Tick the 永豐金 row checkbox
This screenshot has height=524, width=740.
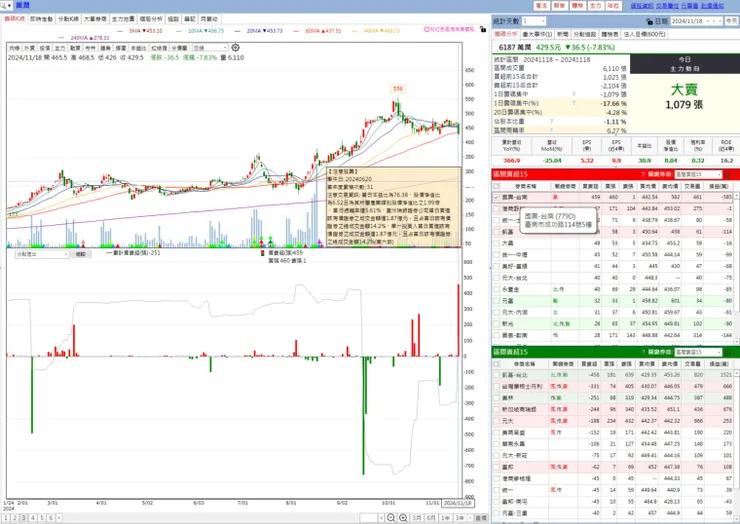coord(496,289)
